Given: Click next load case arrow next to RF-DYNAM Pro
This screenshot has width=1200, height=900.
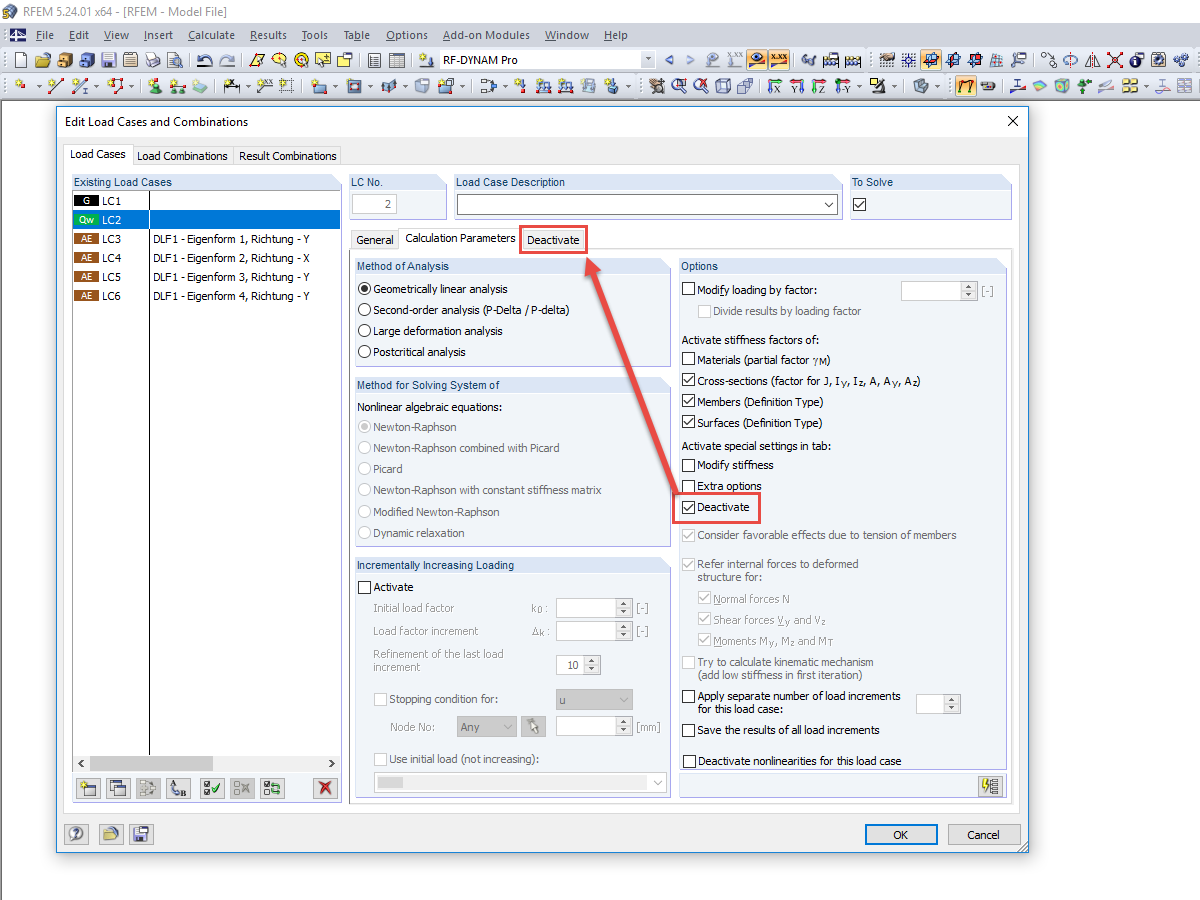Looking at the screenshot, I should (x=690, y=60).
